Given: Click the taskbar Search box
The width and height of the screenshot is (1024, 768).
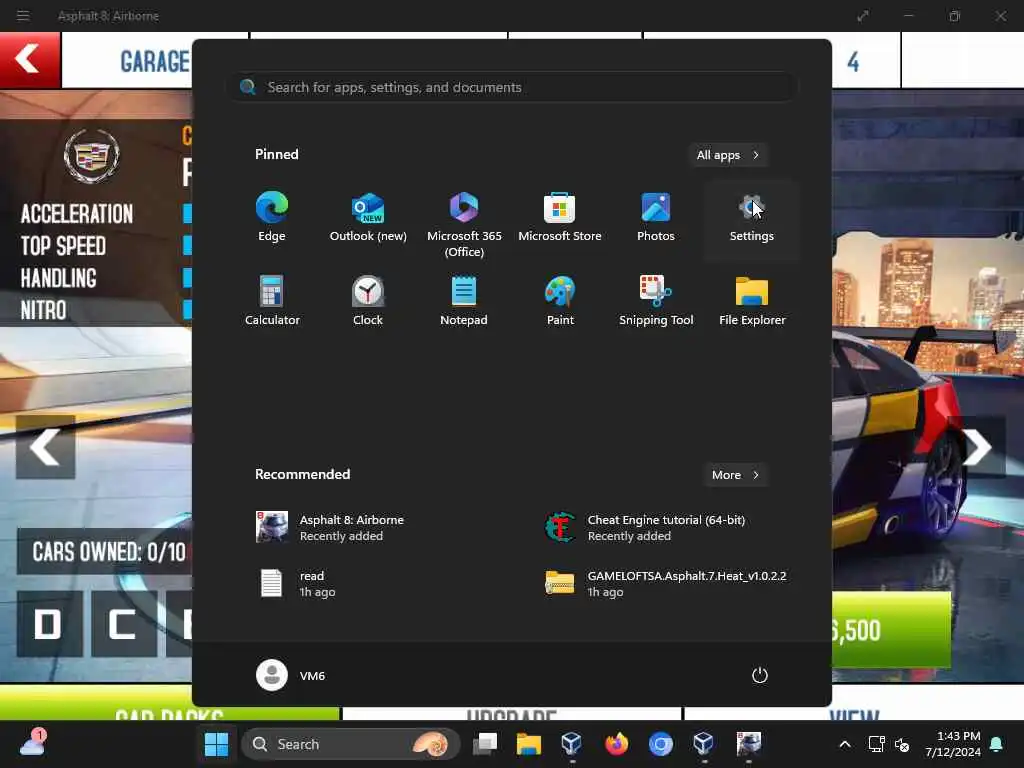Looking at the screenshot, I should [351, 744].
